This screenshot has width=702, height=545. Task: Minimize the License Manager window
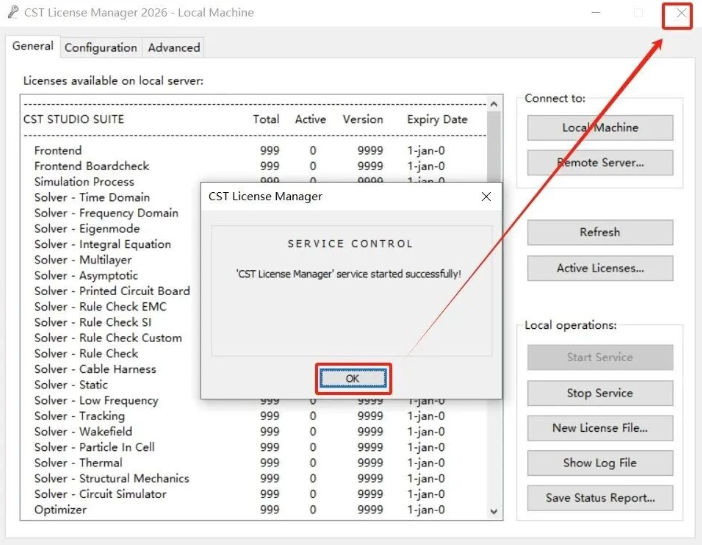pos(596,14)
